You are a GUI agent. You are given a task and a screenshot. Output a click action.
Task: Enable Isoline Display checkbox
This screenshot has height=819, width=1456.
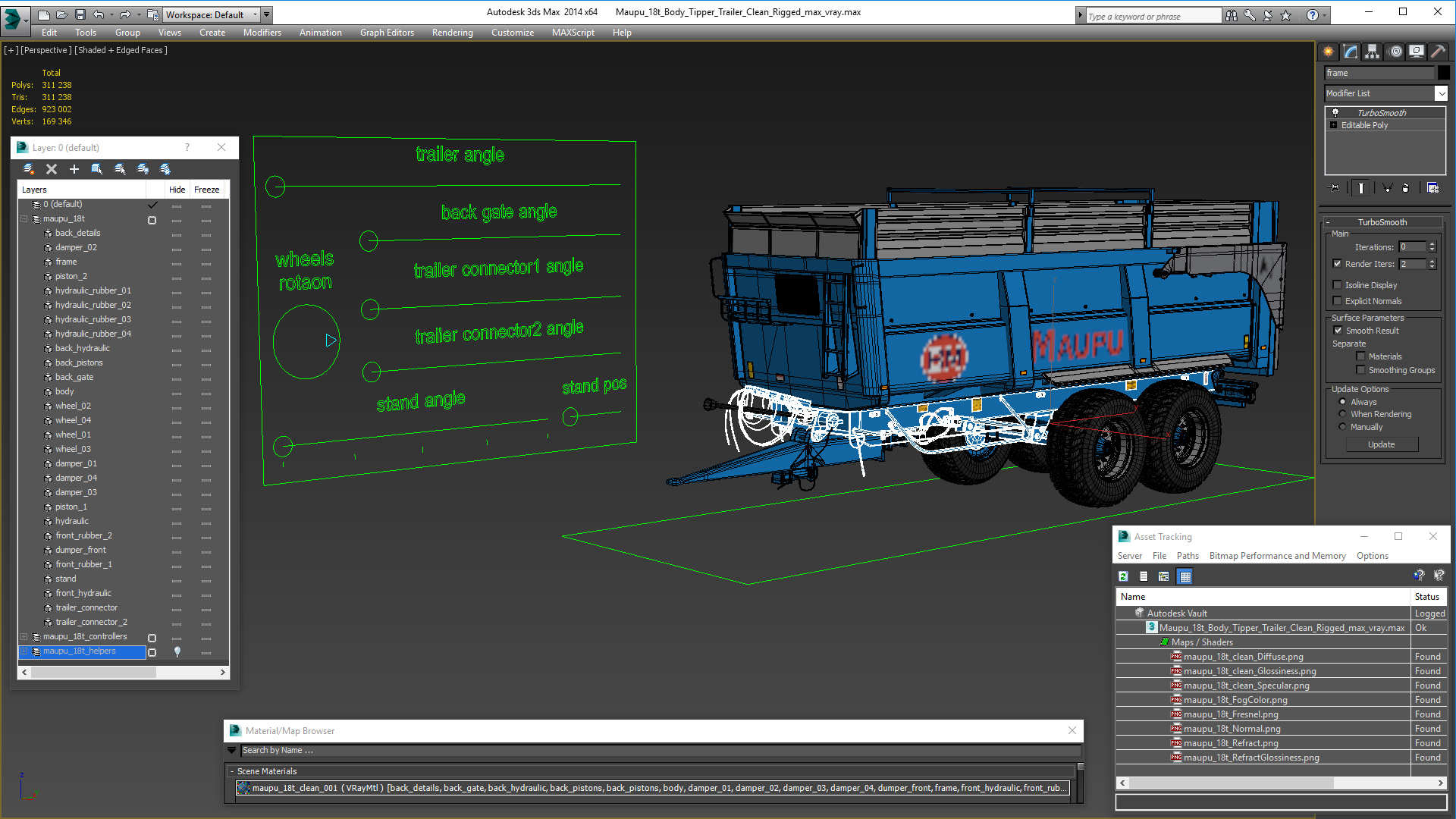(1337, 285)
